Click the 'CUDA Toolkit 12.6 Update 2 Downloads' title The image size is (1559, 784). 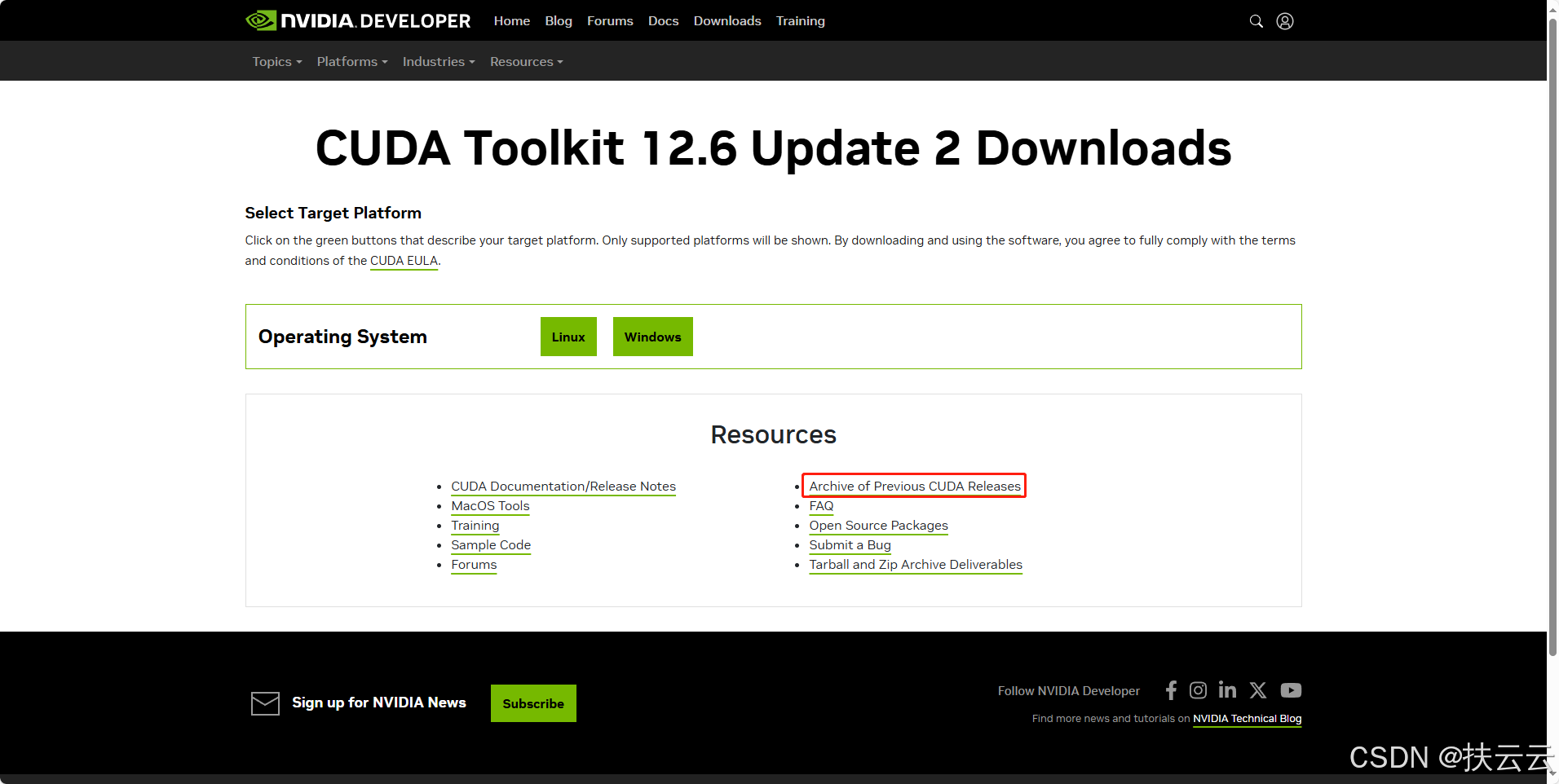(773, 148)
